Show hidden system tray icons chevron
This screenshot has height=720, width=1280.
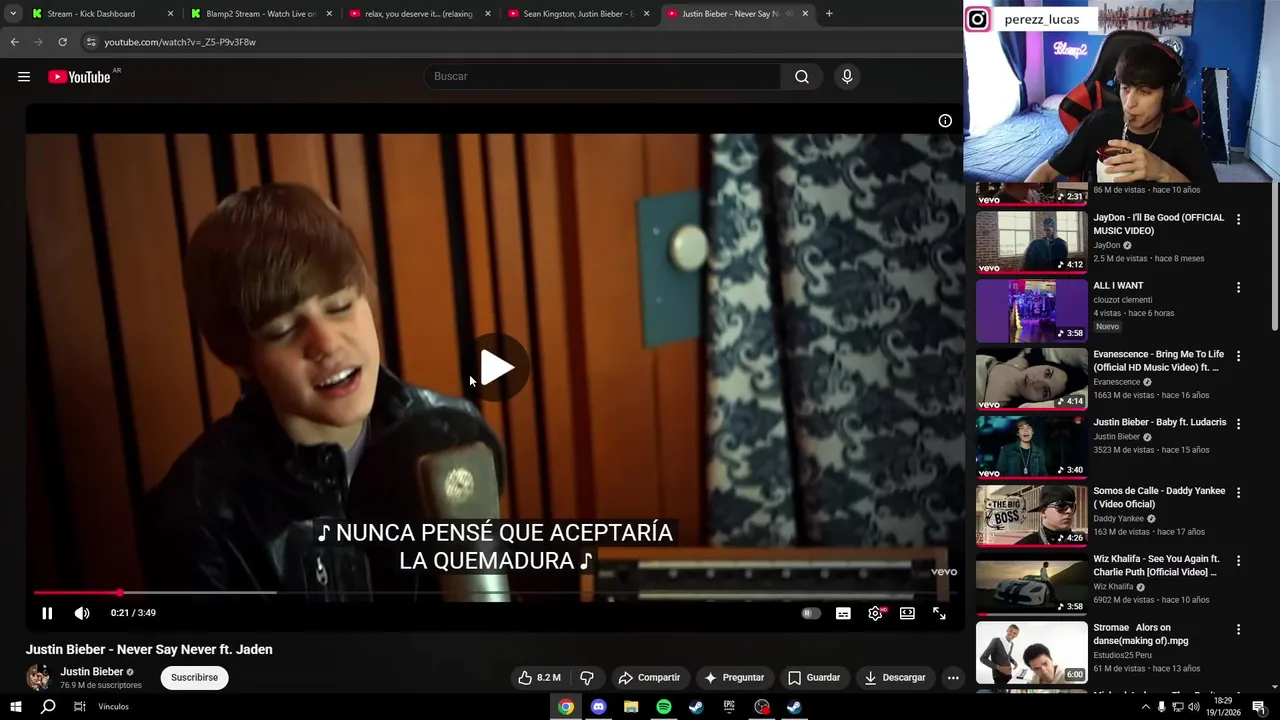click(x=1145, y=707)
